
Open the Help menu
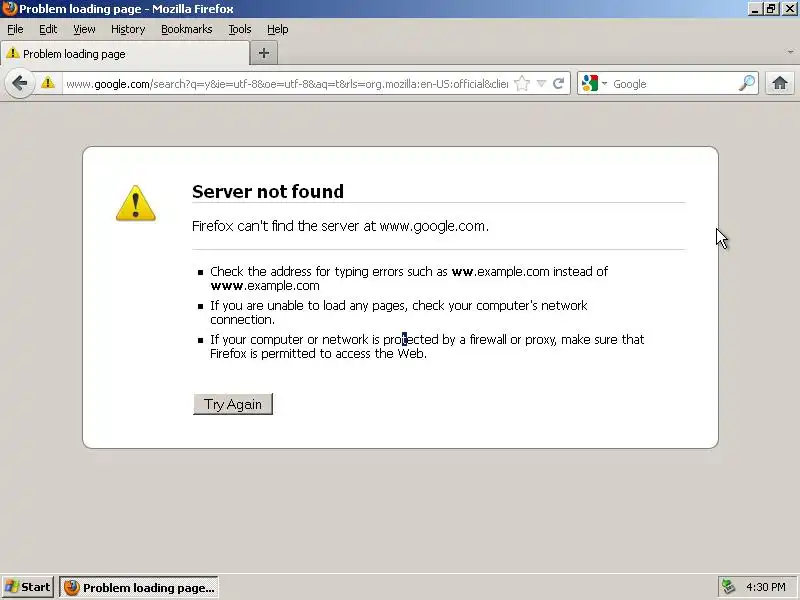pyautogui.click(x=278, y=30)
